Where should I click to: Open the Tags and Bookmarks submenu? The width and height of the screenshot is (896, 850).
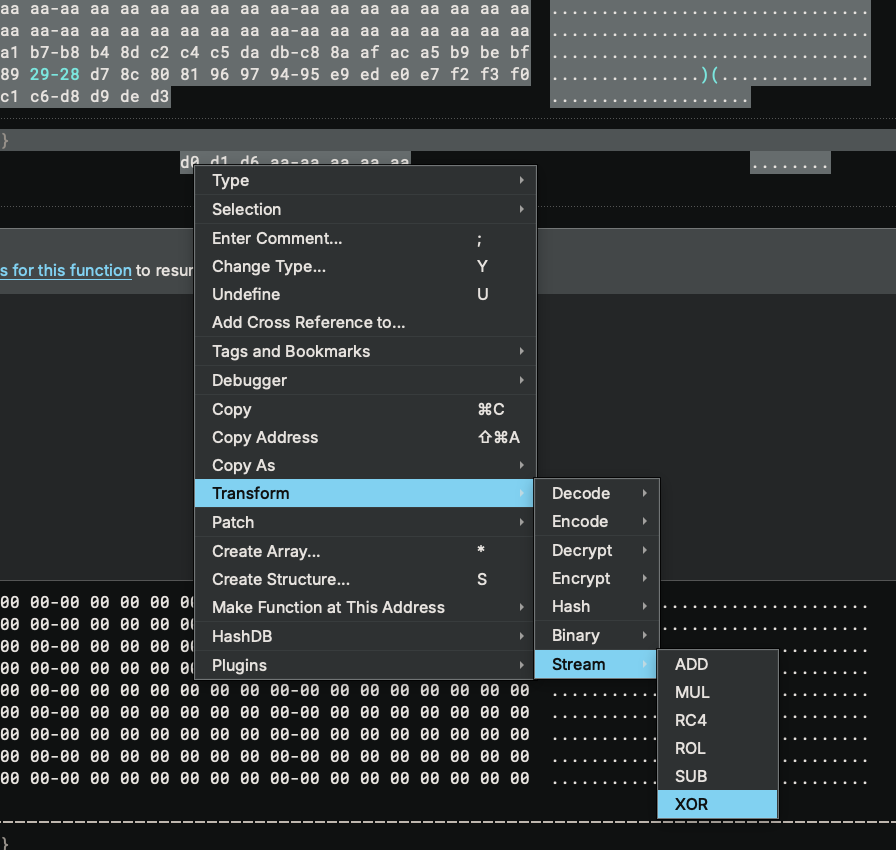290,351
